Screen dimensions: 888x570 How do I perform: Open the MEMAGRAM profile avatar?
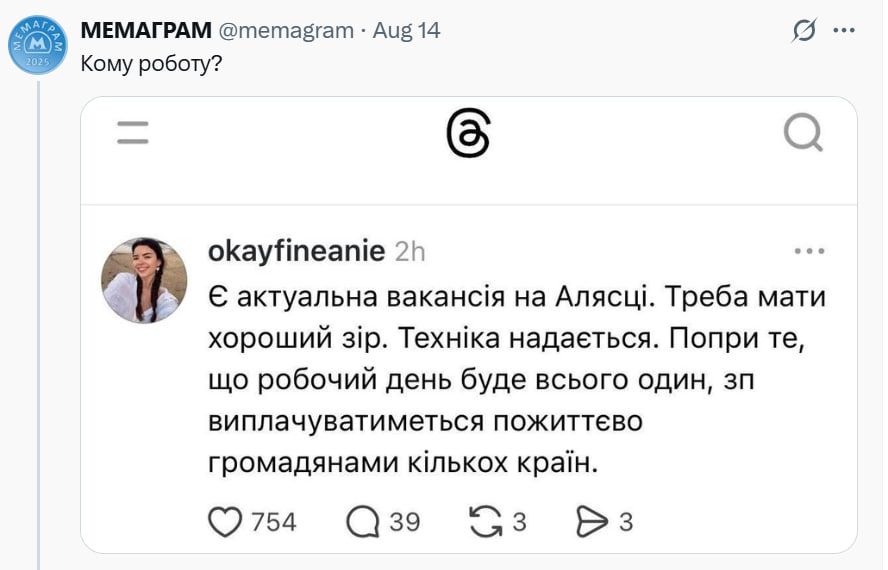click(x=38, y=45)
